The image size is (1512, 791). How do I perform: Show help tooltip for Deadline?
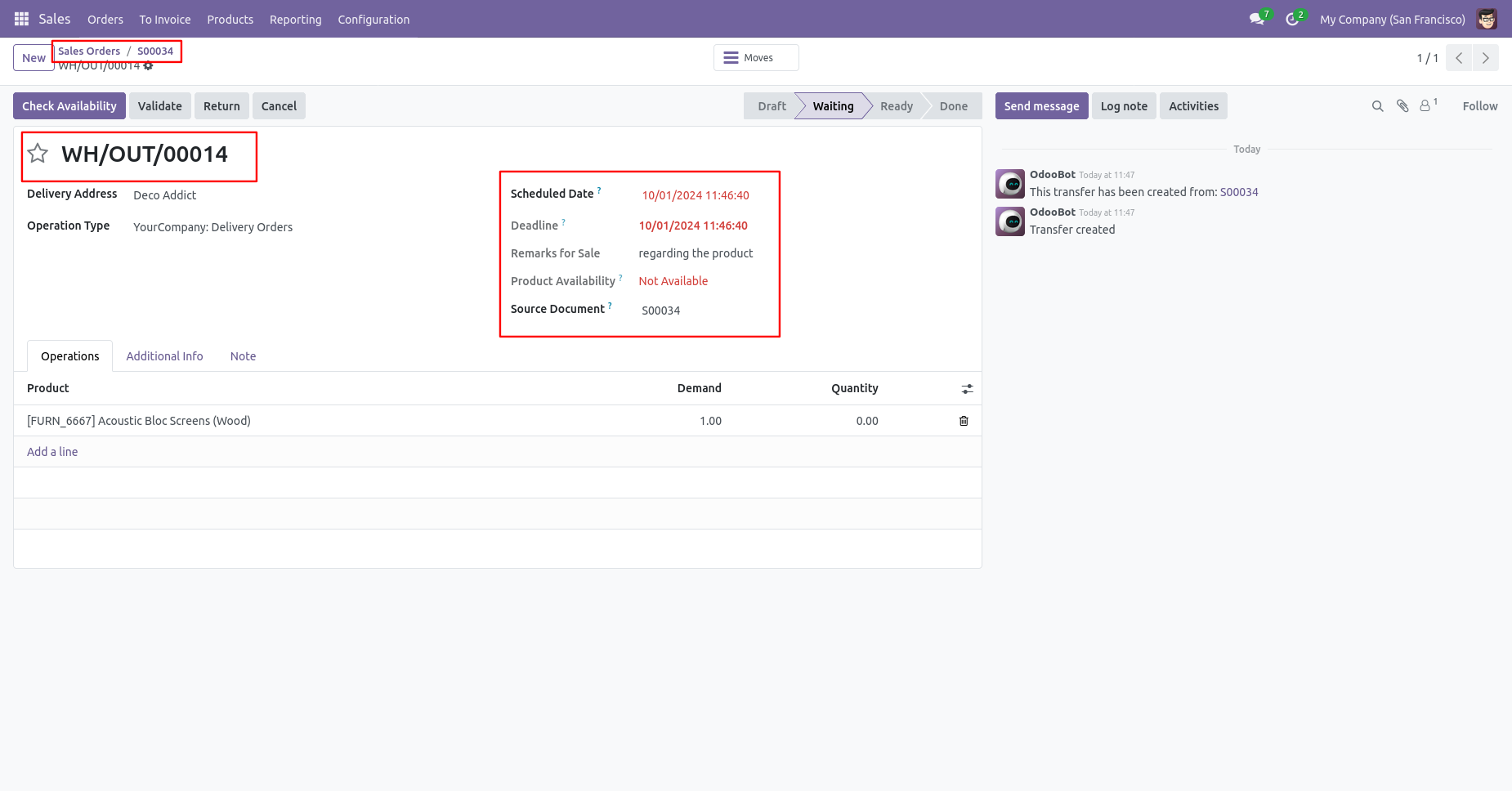[563, 221]
